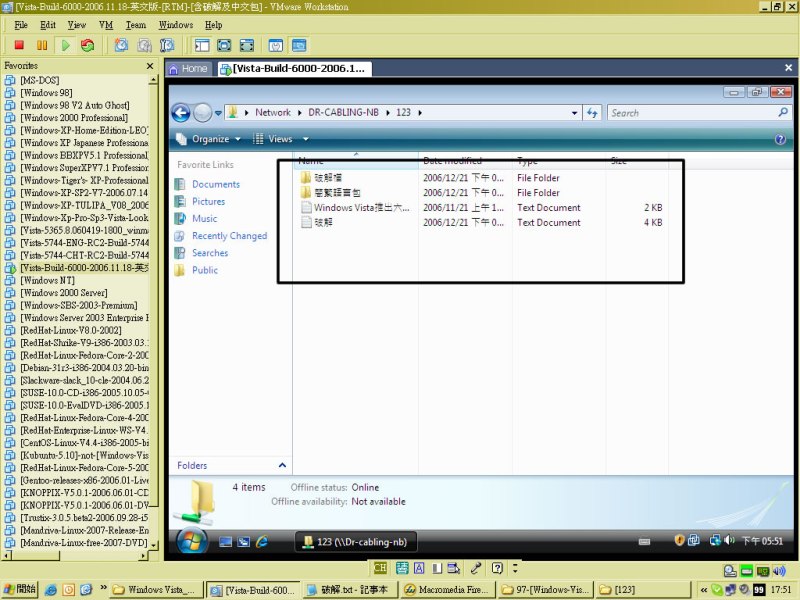Click the Vista tray volume speaker icon

[x=730, y=540]
